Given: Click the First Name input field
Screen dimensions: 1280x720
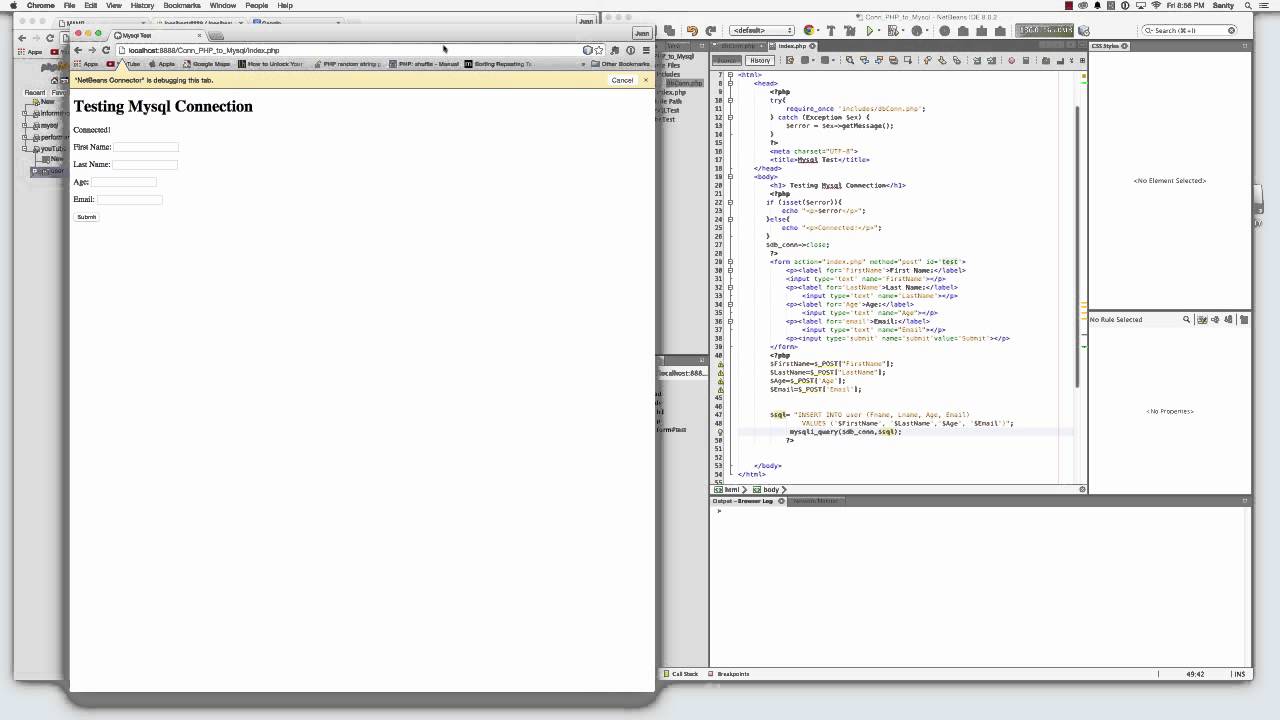Looking at the screenshot, I should click(x=146, y=147).
